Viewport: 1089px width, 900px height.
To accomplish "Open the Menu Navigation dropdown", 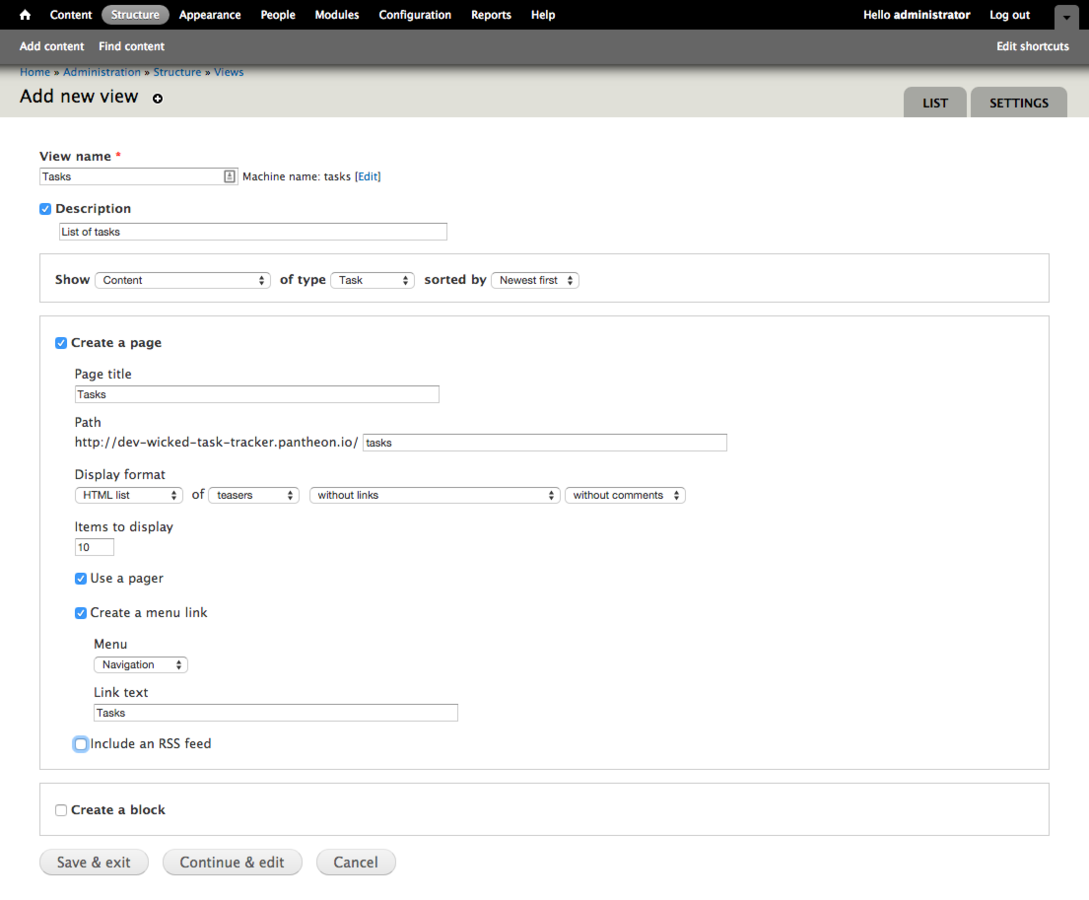I will (x=141, y=665).
